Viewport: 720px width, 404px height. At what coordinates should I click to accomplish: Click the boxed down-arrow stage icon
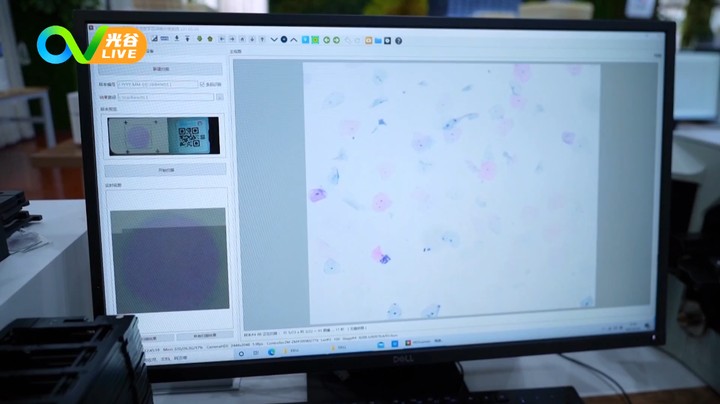click(252, 39)
